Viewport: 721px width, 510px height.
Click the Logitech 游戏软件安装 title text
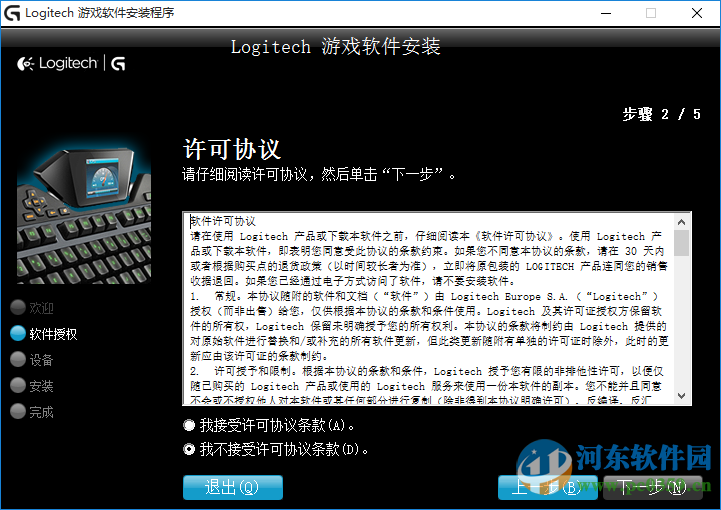336,46
